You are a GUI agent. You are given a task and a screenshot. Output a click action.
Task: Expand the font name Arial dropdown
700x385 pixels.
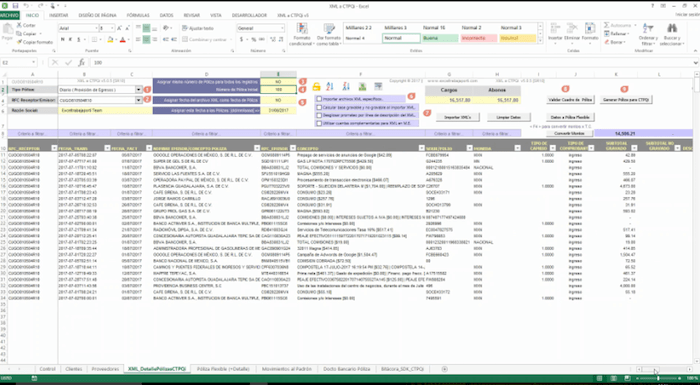pyautogui.click(x=96, y=28)
